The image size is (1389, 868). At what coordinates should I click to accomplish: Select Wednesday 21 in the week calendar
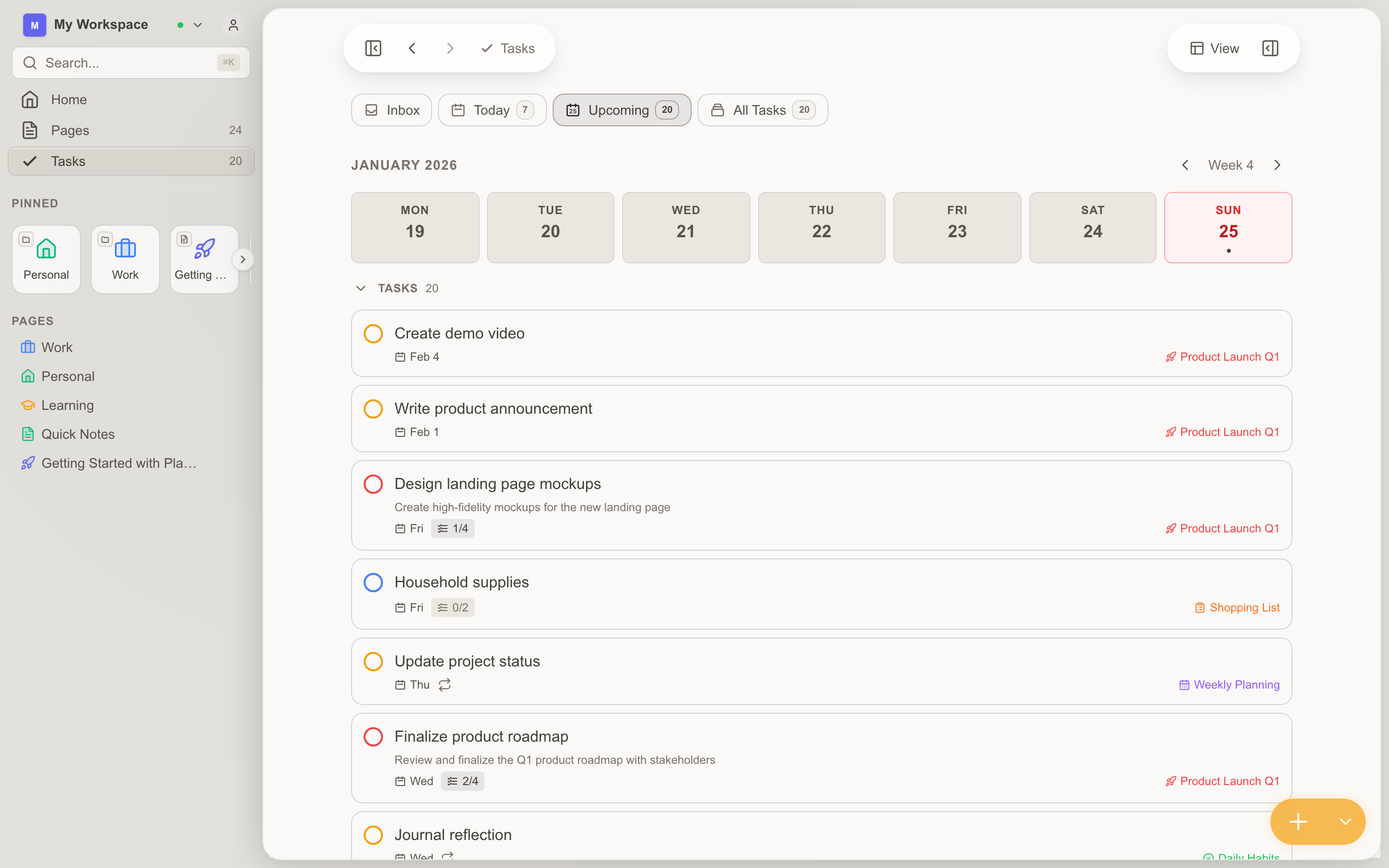(685, 227)
